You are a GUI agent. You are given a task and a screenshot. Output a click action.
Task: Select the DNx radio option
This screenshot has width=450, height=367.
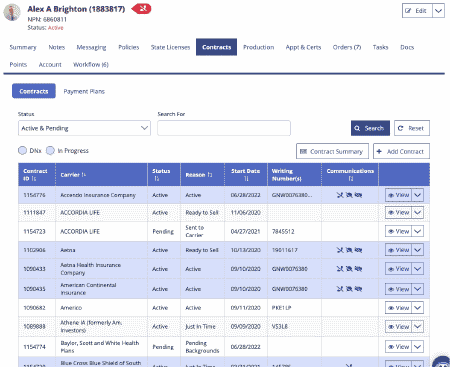22,151
